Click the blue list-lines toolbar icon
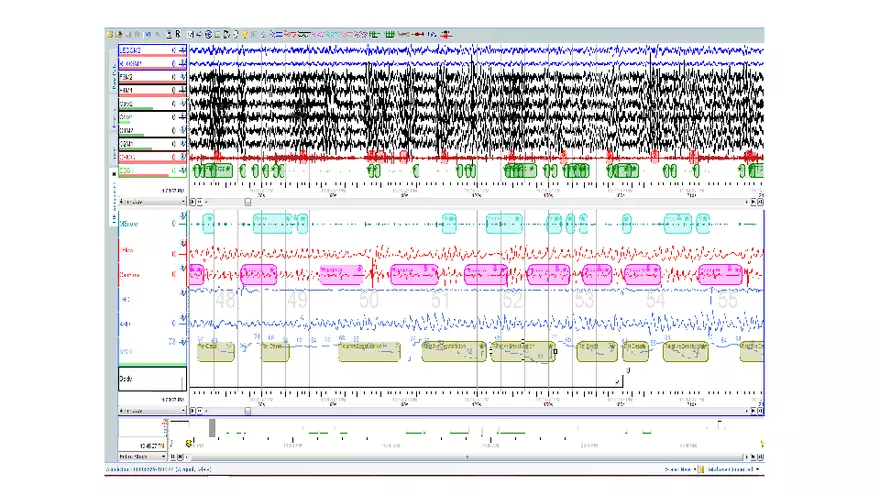This screenshot has height=495, width=880. [278, 34]
